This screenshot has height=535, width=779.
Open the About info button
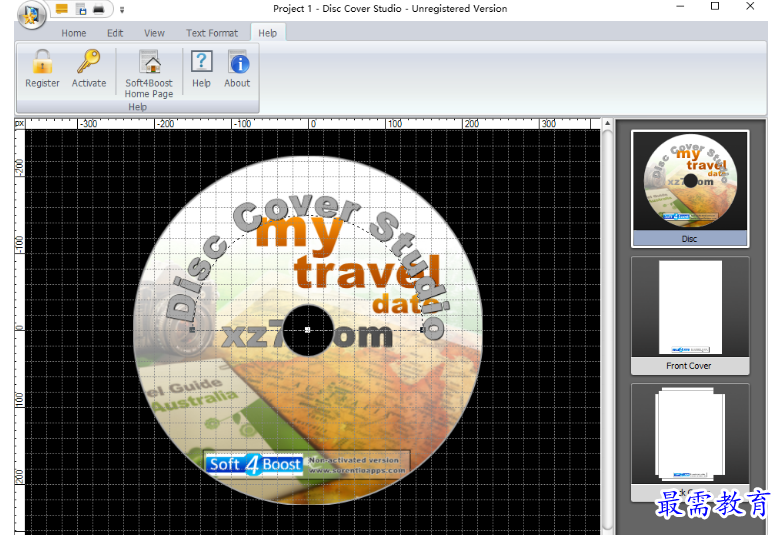coord(237,69)
